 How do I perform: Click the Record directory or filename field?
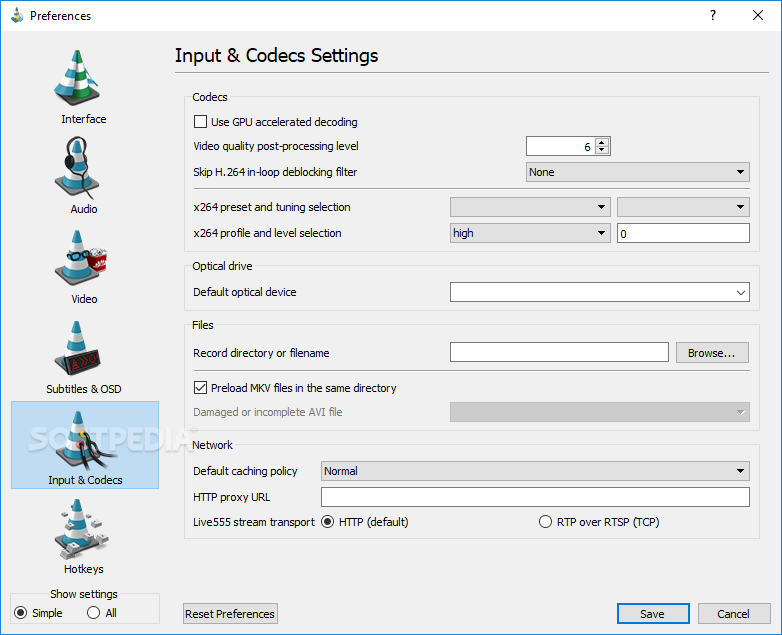point(559,352)
